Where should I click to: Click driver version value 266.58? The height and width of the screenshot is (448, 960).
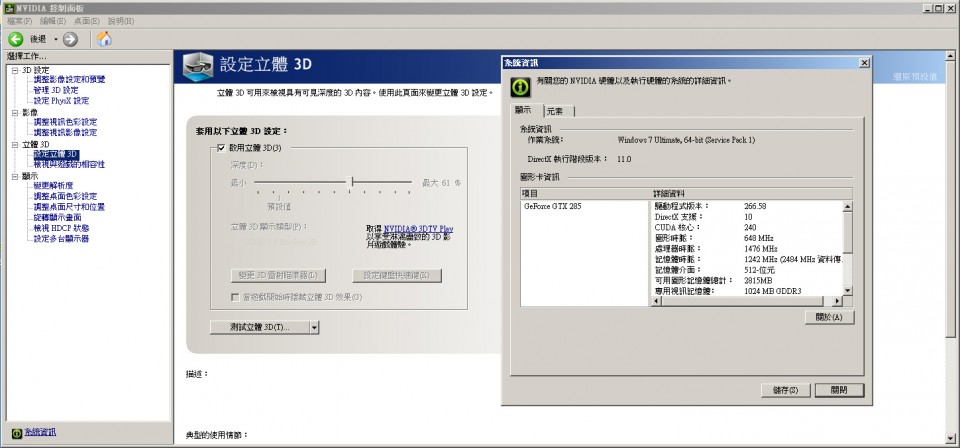click(755, 206)
